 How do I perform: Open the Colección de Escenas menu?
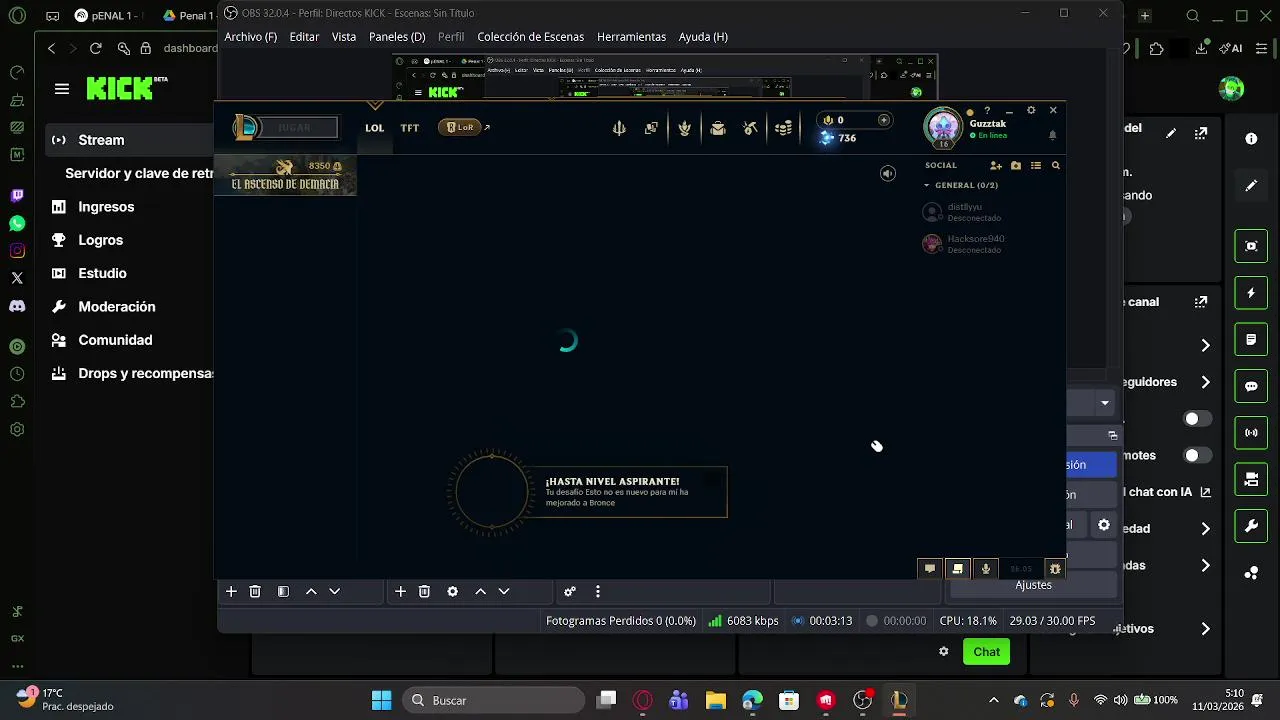coord(530,37)
